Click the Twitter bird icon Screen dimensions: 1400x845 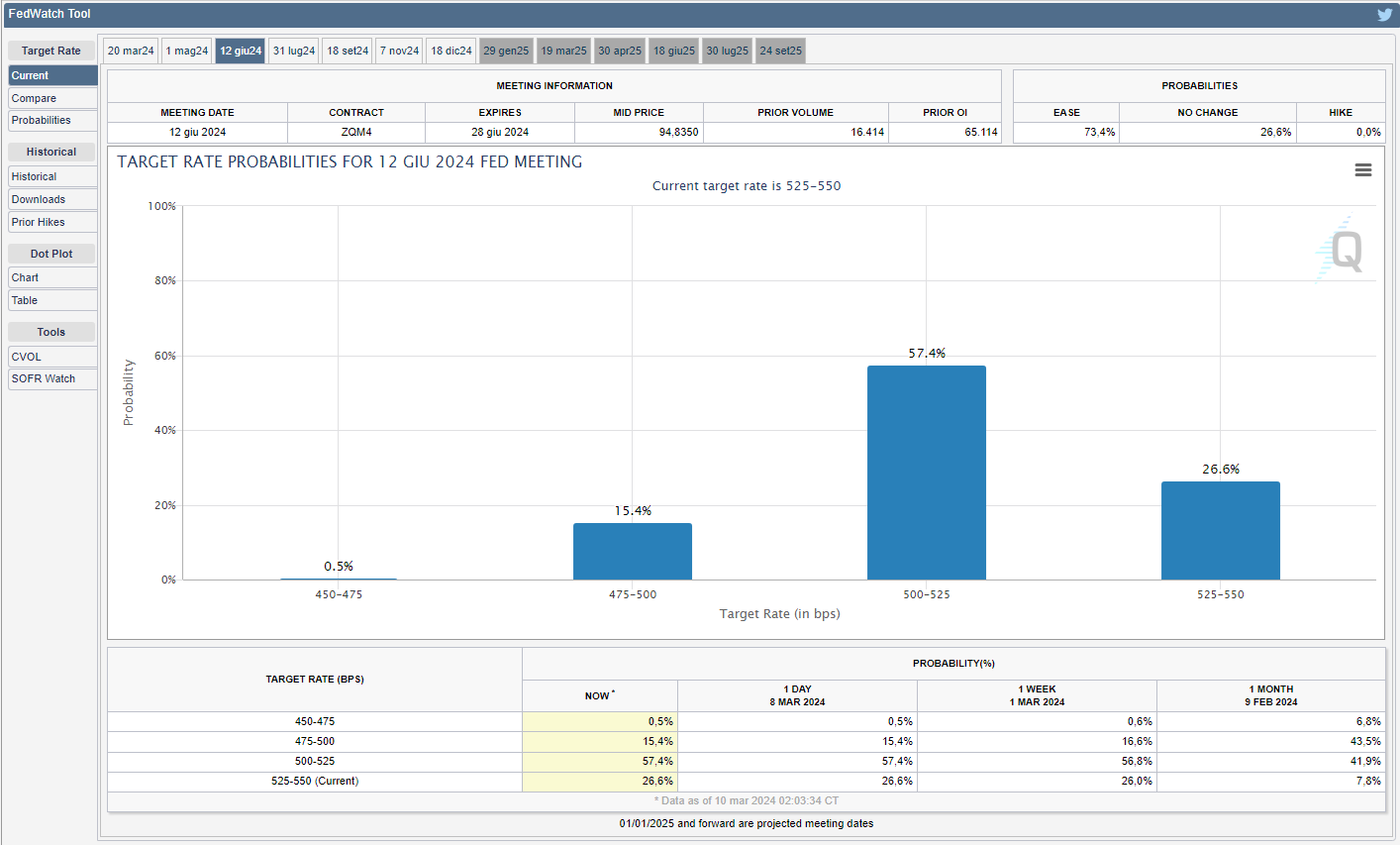click(1384, 15)
